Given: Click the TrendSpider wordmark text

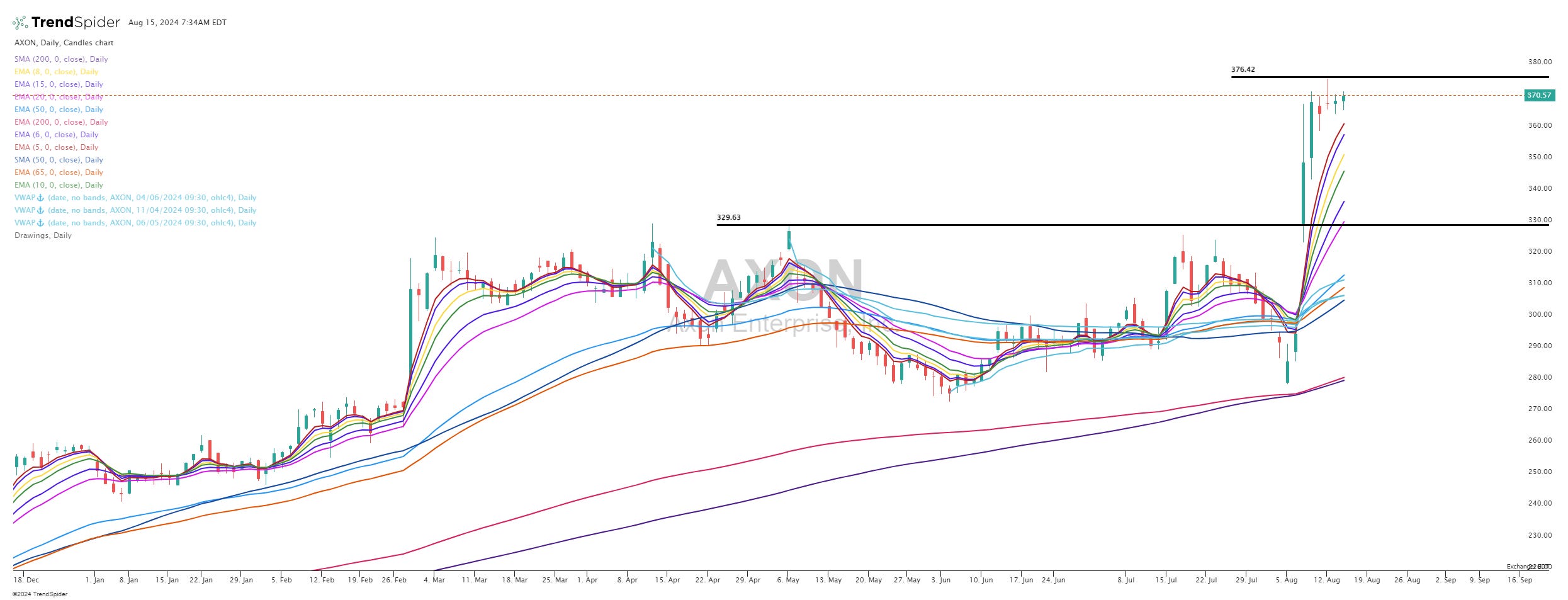Looking at the screenshot, I should (x=76, y=23).
